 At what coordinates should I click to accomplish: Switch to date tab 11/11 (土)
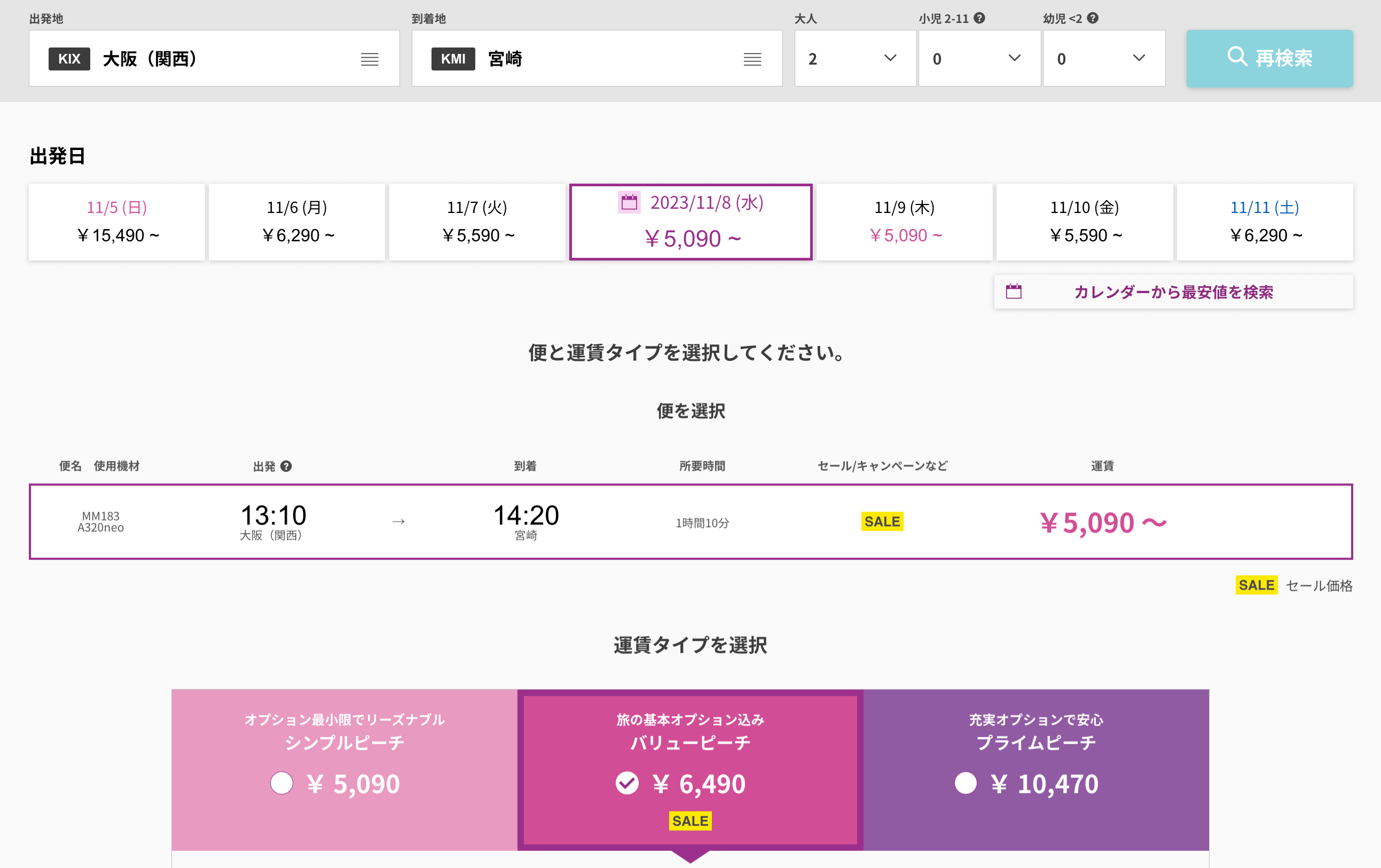(x=1265, y=222)
